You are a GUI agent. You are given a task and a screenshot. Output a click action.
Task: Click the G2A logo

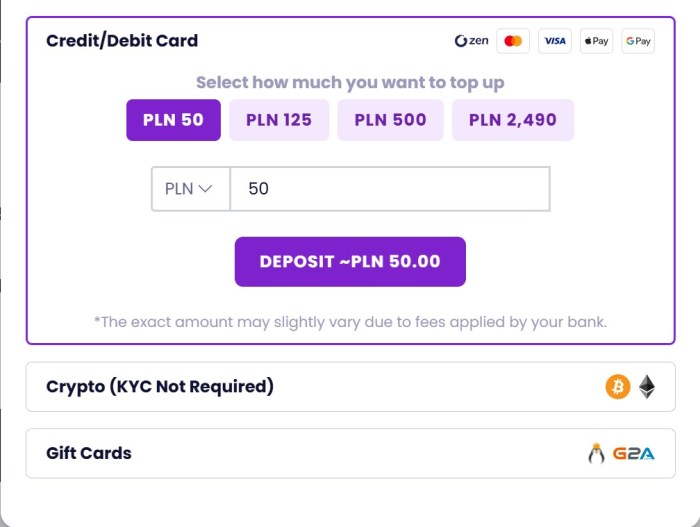[634, 453]
